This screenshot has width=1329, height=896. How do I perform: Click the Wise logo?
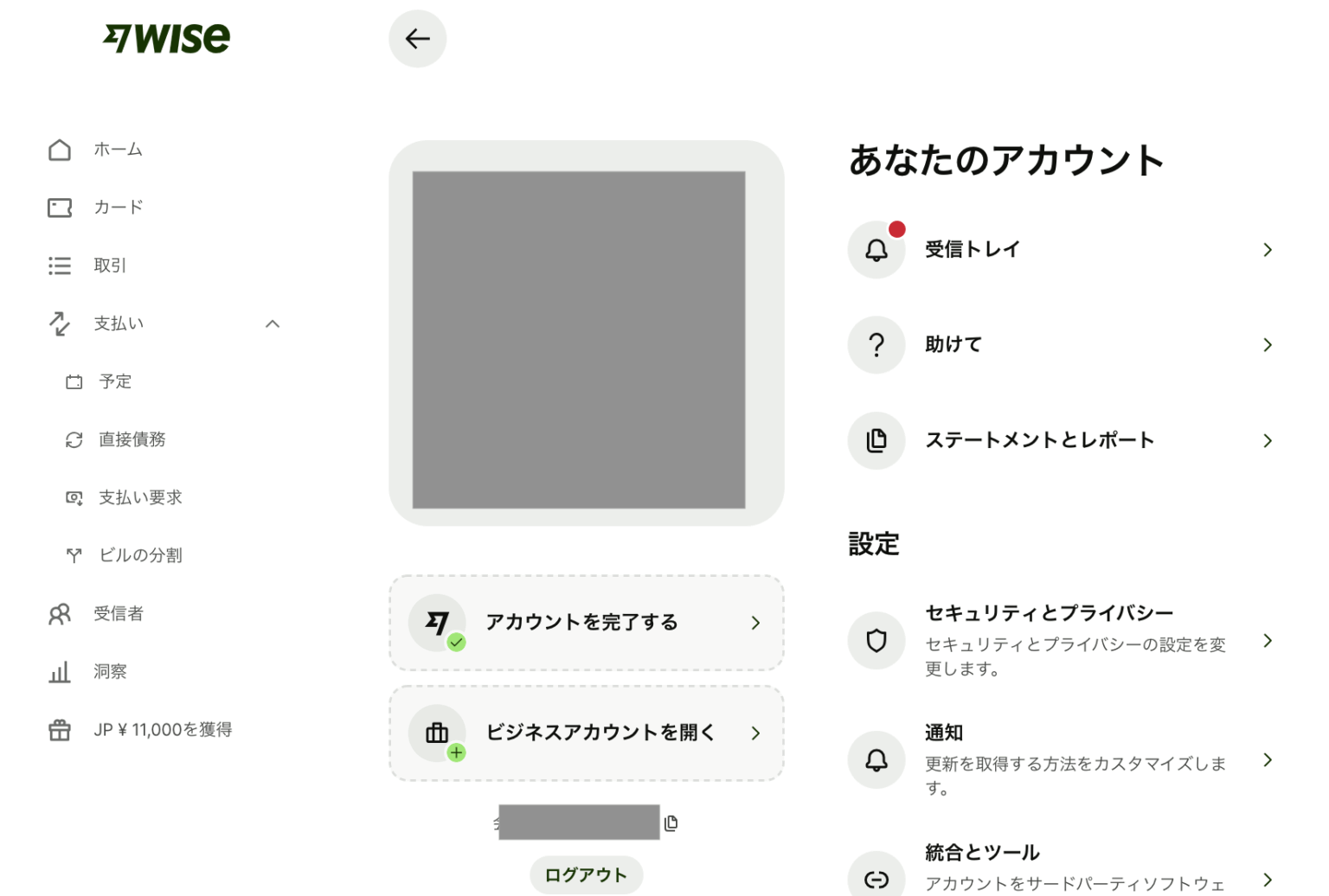tap(167, 38)
